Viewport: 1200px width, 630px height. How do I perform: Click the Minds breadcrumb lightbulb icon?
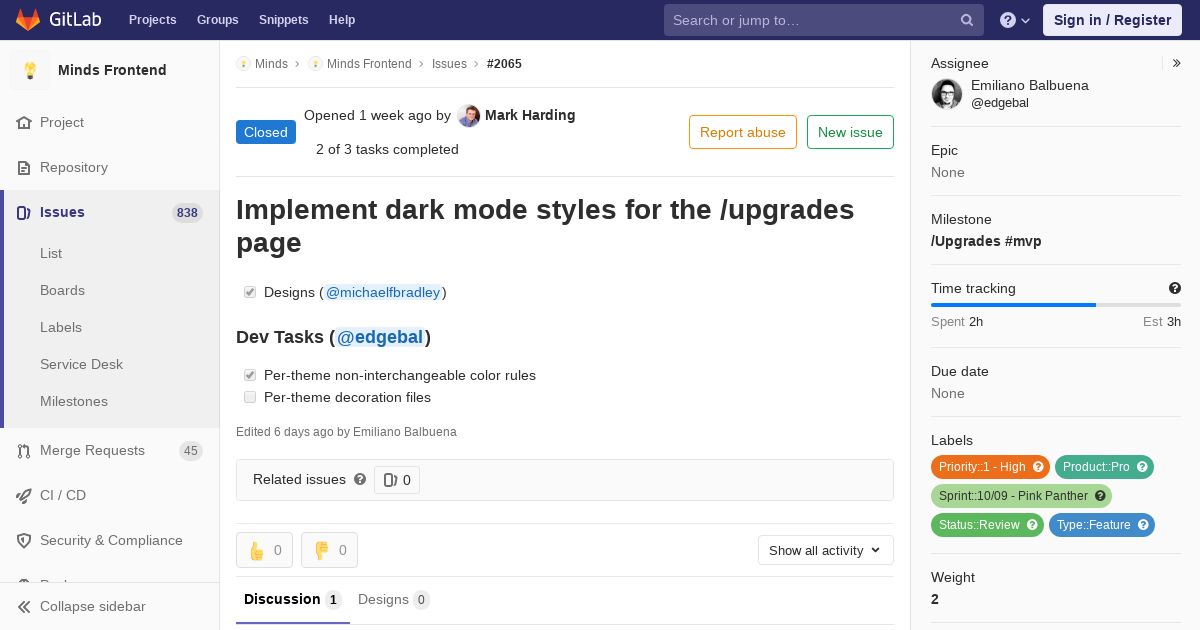pyautogui.click(x=243, y=63)
